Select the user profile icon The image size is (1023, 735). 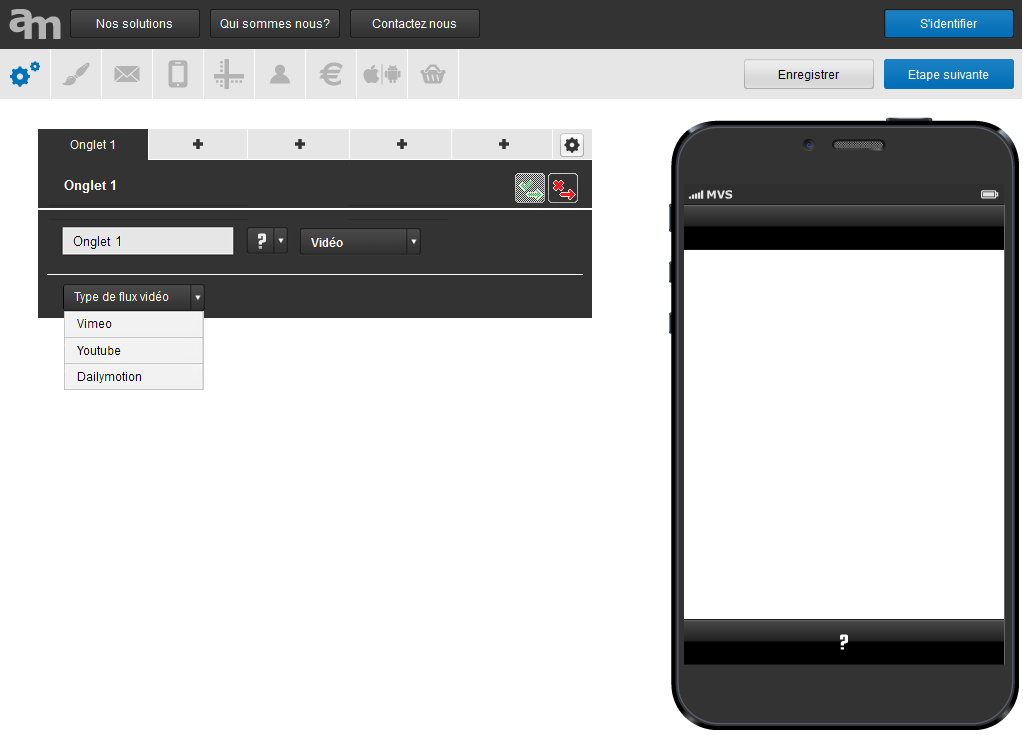(x=280, y=75)
